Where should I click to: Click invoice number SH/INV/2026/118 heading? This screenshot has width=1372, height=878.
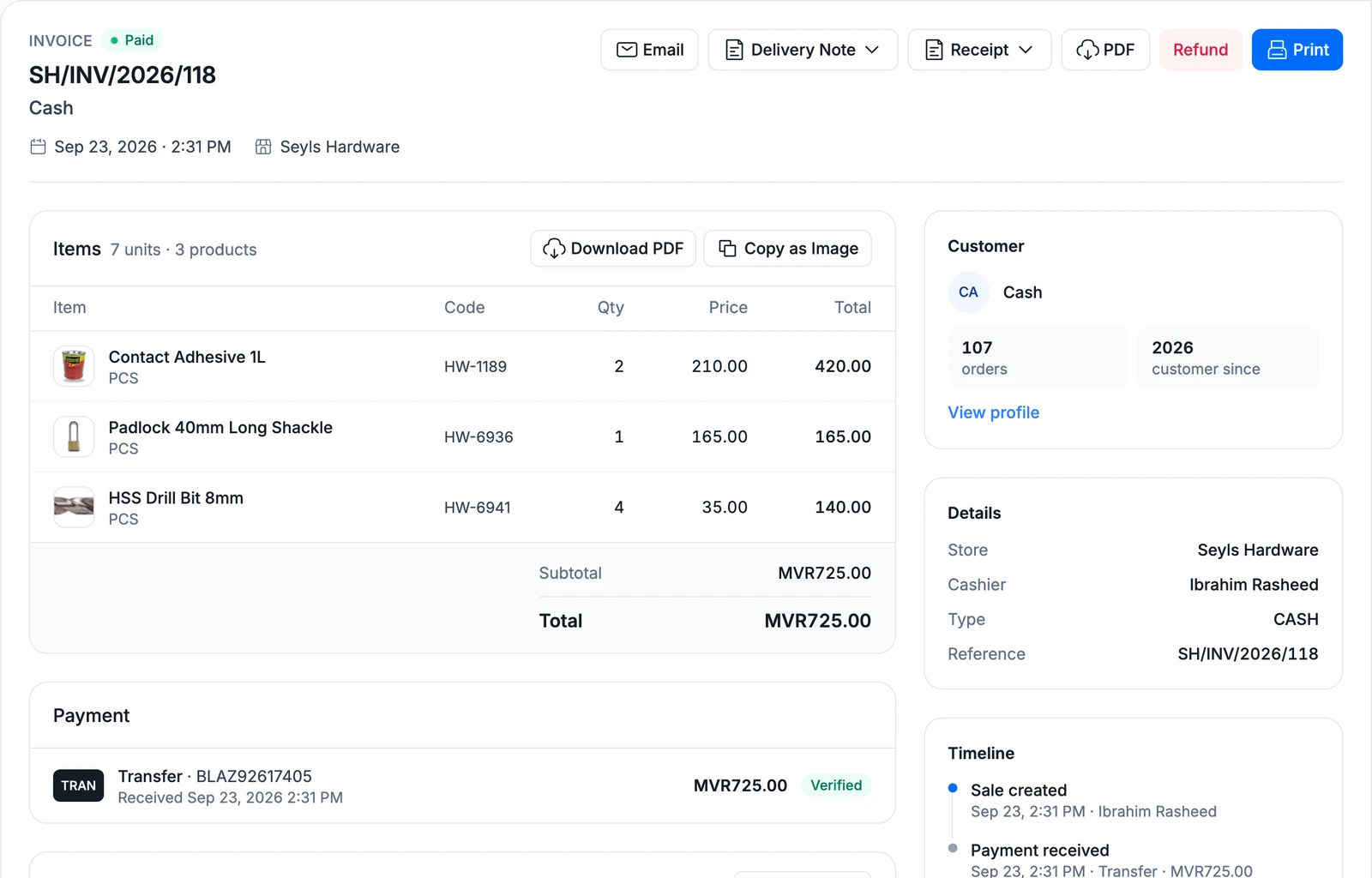[123, 75]
